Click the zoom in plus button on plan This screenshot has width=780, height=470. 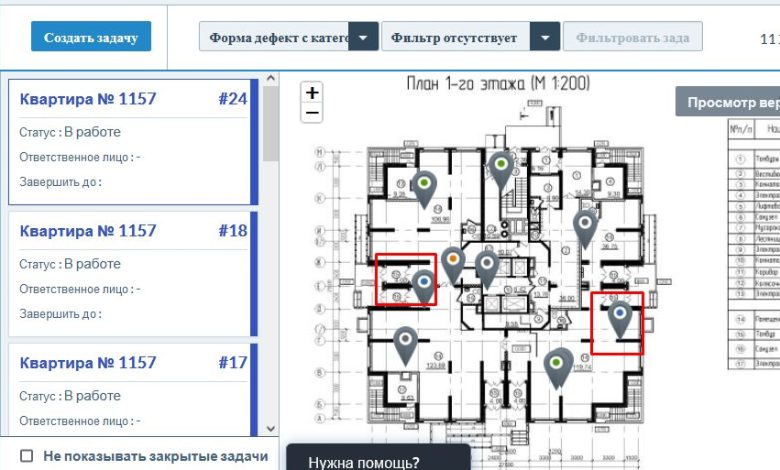pyautogui.click(x=313, y=93)
